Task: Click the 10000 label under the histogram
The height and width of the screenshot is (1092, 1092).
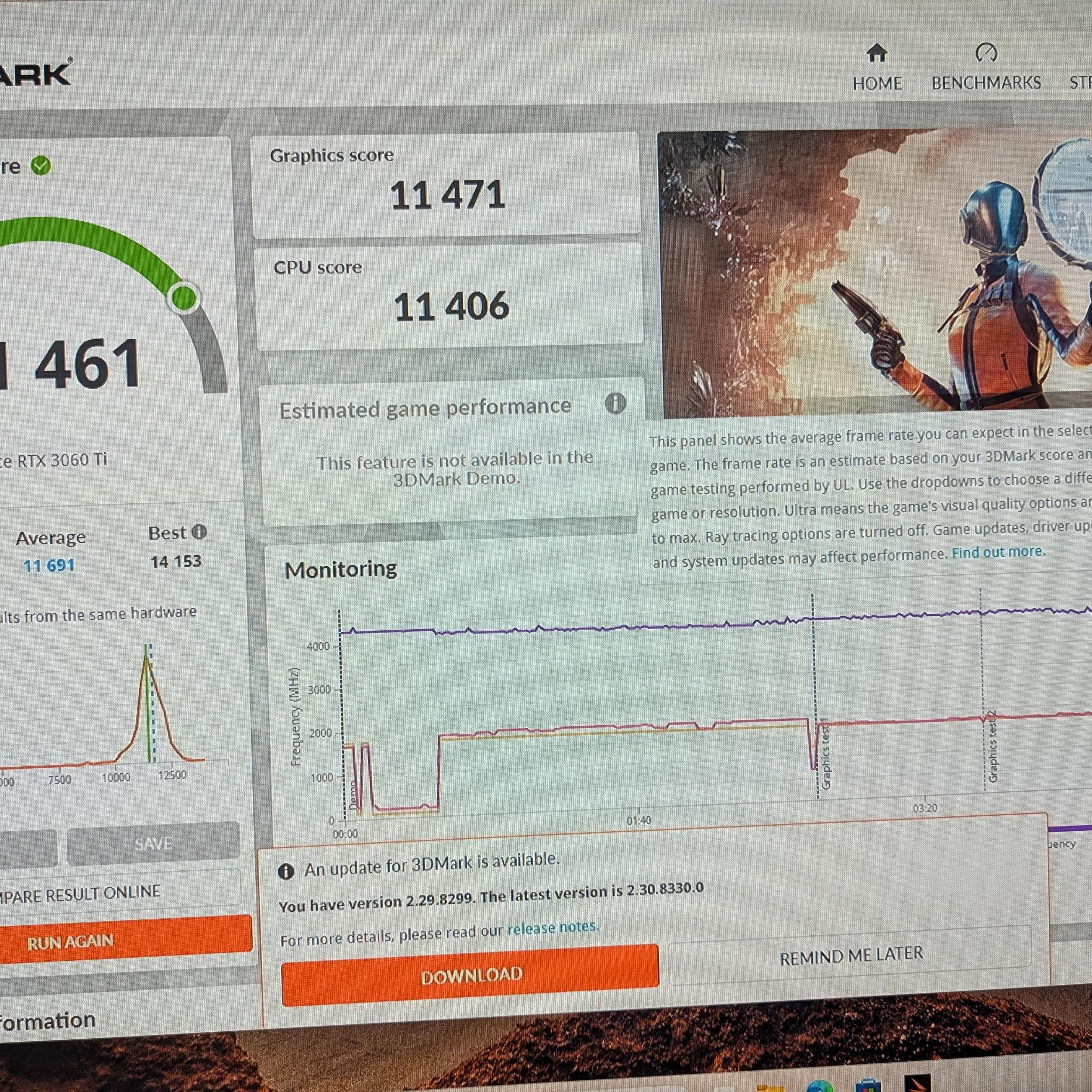Action: tap(116, 777)
